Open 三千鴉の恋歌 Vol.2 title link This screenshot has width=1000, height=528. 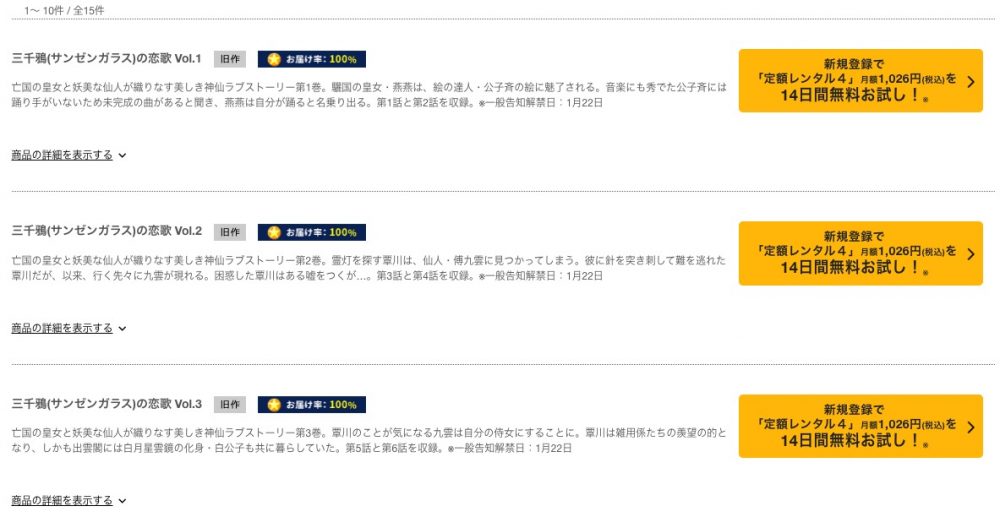pos(107,231)
